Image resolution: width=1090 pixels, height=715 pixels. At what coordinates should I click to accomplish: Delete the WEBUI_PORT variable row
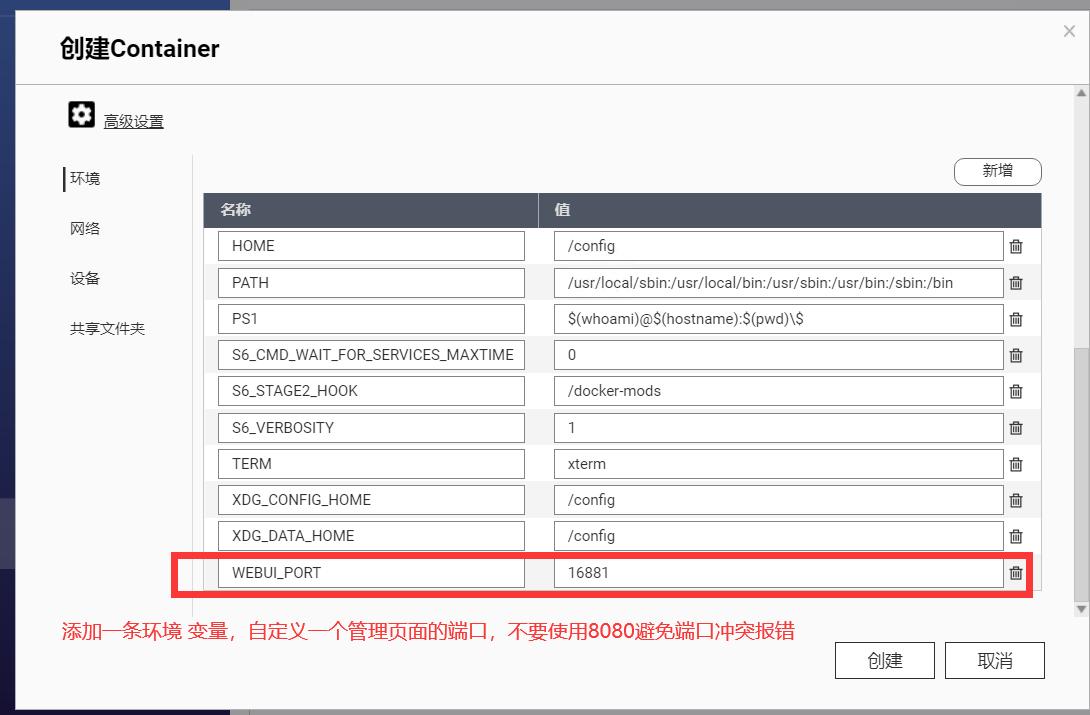tap(1016, 572)
